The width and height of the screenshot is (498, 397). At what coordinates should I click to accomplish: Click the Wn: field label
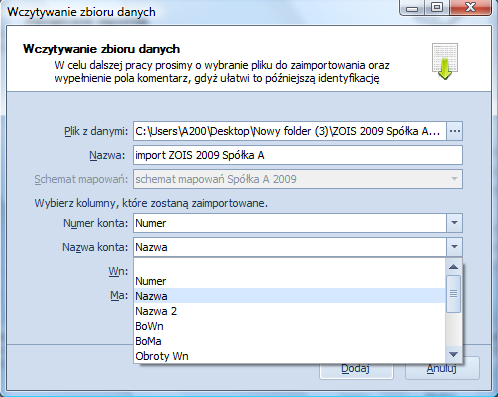[118, 271]
